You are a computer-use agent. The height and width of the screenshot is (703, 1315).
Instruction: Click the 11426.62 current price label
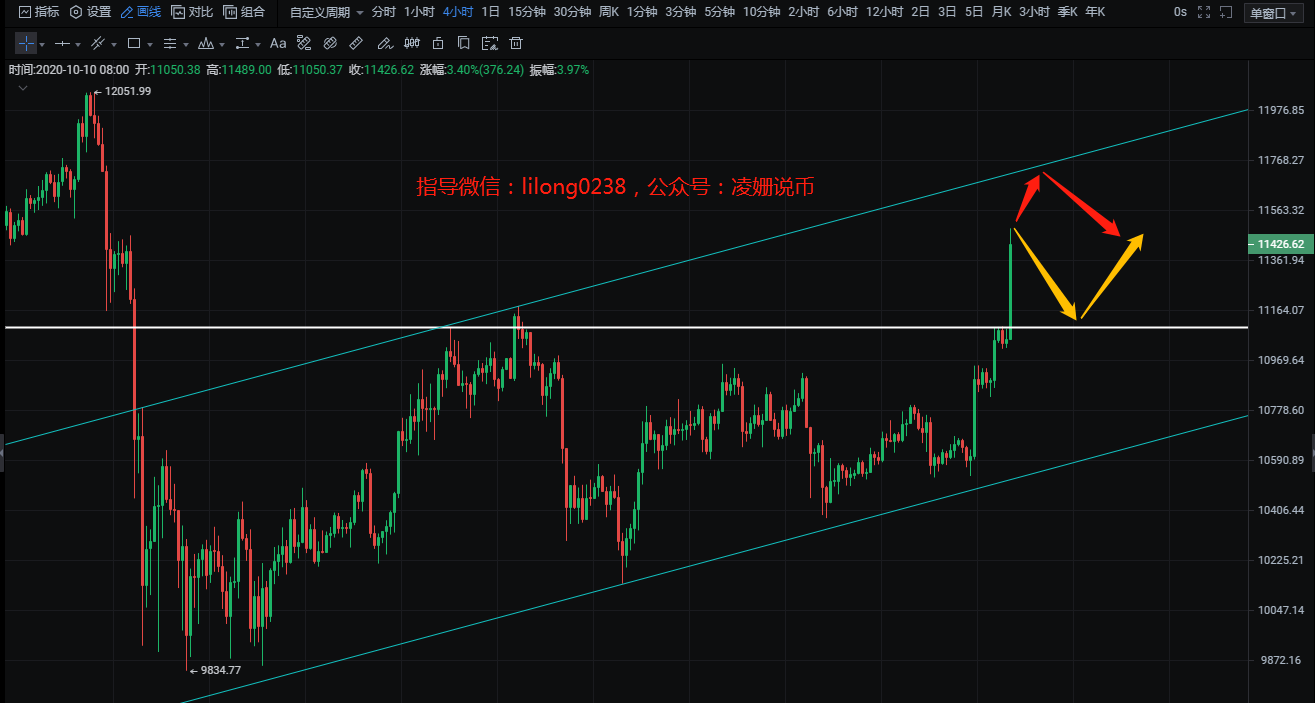(1280, 244)
